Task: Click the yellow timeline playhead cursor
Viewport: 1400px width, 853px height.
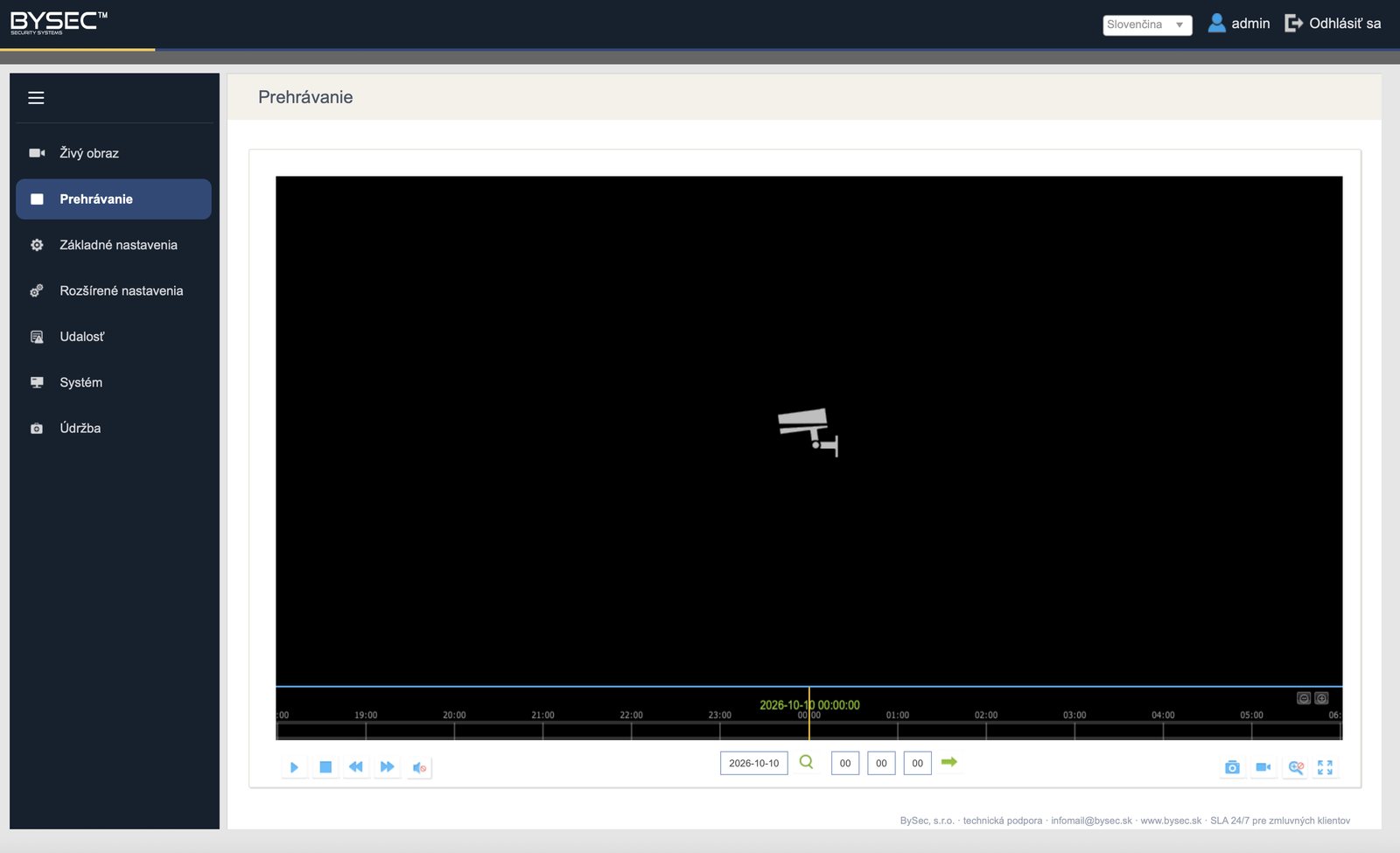Action: pyautogui.click(x=809, y=714)
